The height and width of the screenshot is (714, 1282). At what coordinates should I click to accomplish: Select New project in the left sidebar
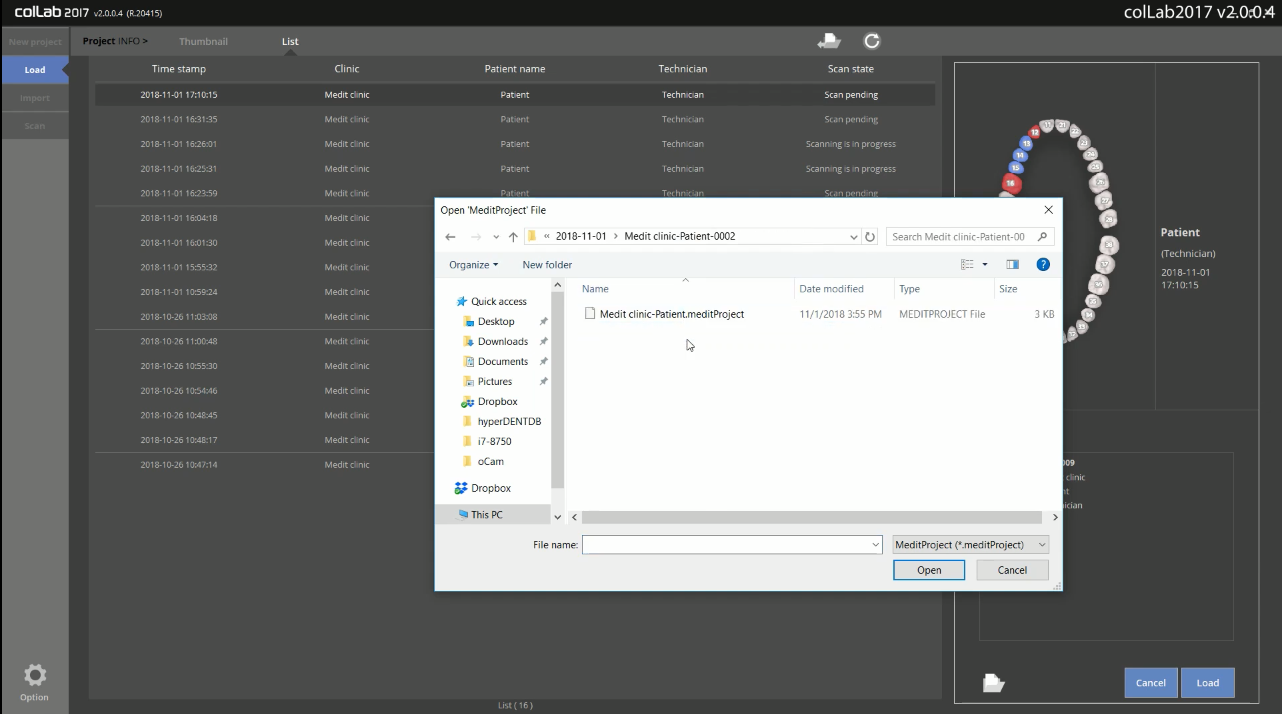35,42
